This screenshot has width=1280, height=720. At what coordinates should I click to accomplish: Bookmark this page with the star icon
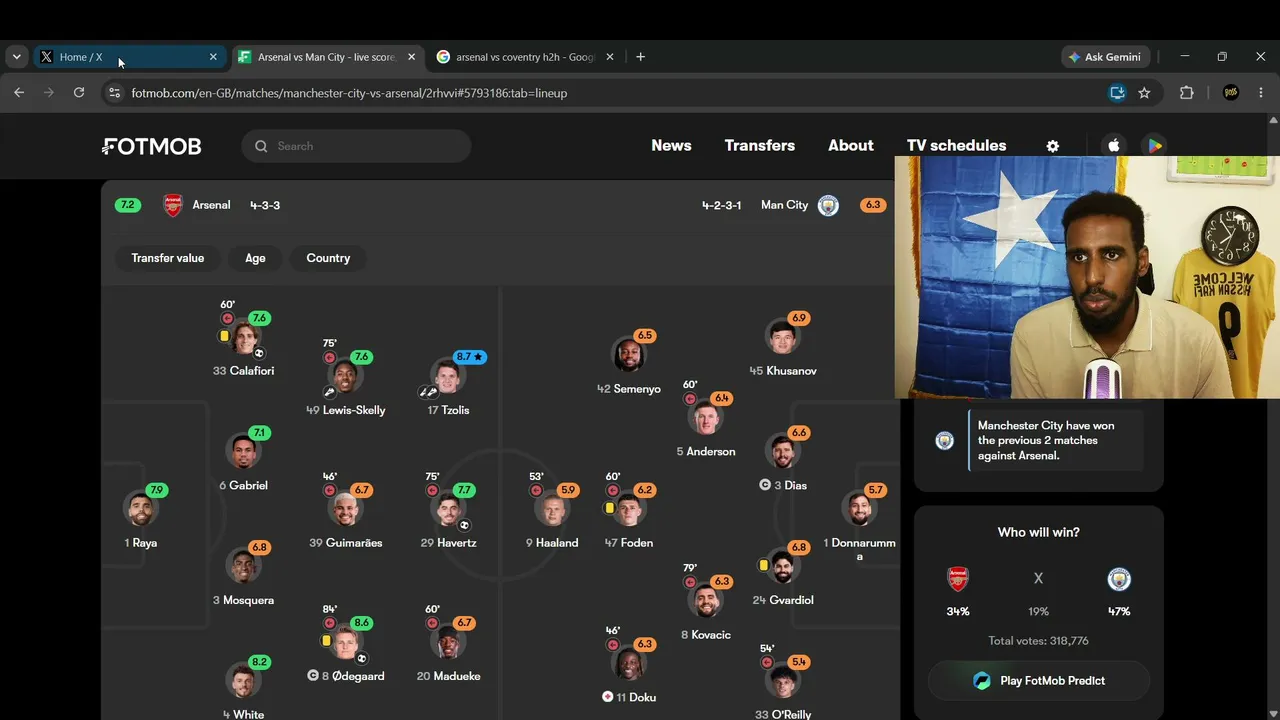click(x=1144, y=93)
